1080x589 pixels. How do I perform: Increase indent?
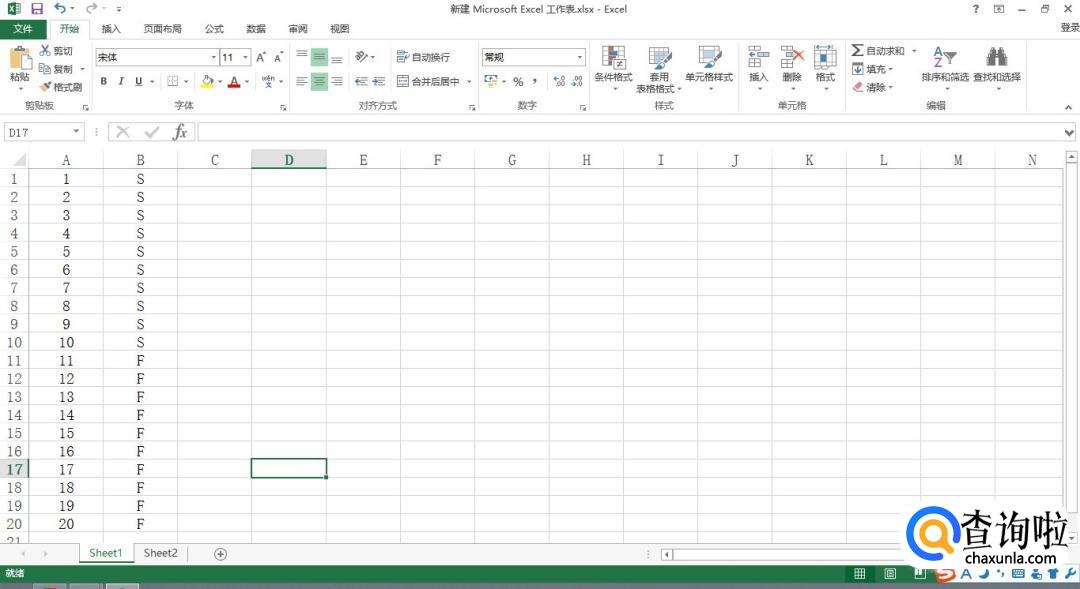(379, 81)
